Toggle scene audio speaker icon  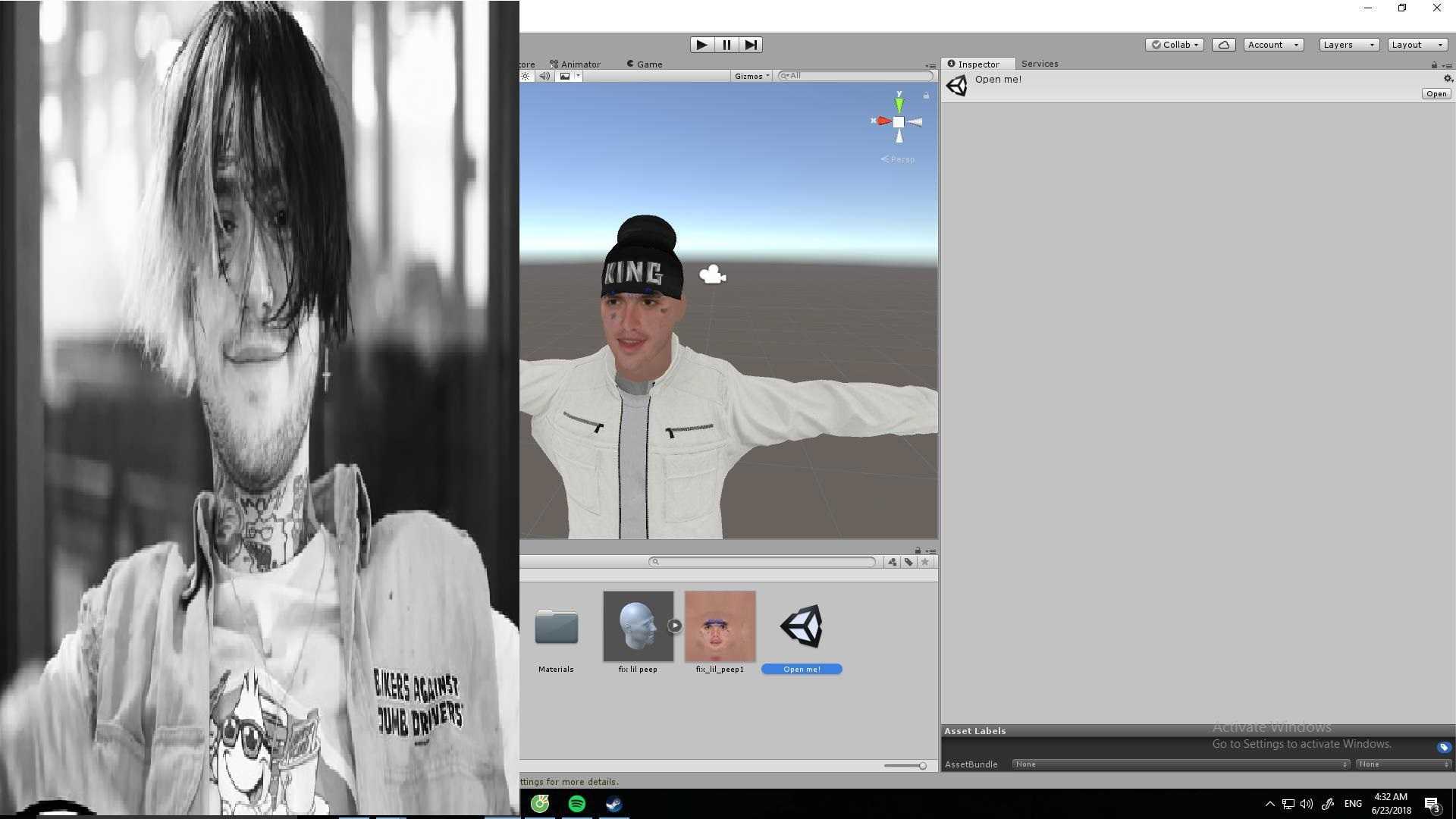pyautogui.click(x=544, y=76)
